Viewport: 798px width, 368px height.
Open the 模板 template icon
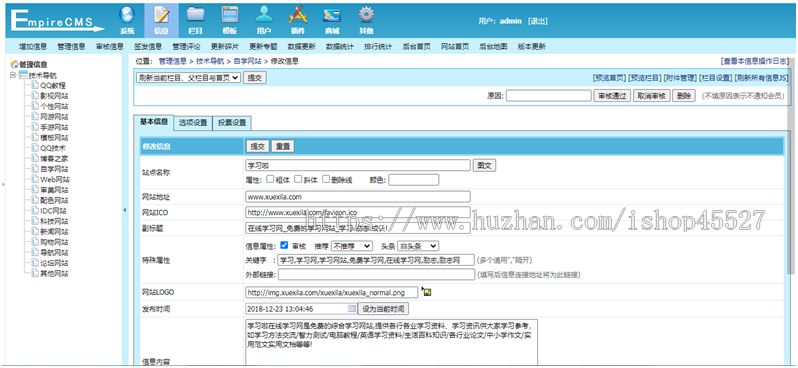[x=230, y=15]
